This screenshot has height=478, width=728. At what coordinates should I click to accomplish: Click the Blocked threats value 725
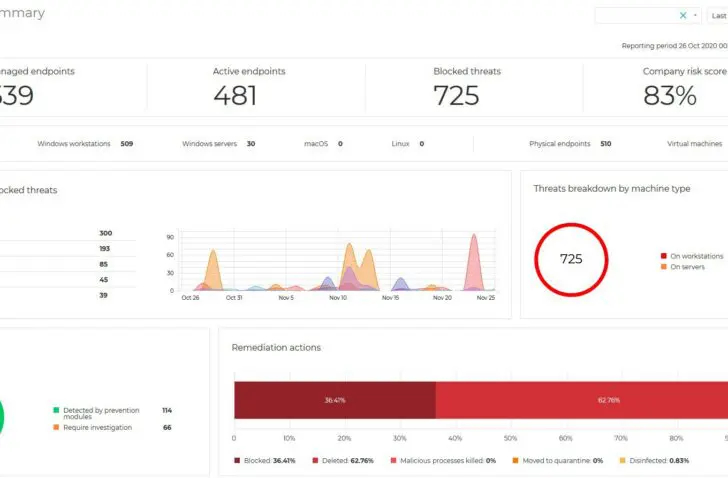(x=456, y=96)
